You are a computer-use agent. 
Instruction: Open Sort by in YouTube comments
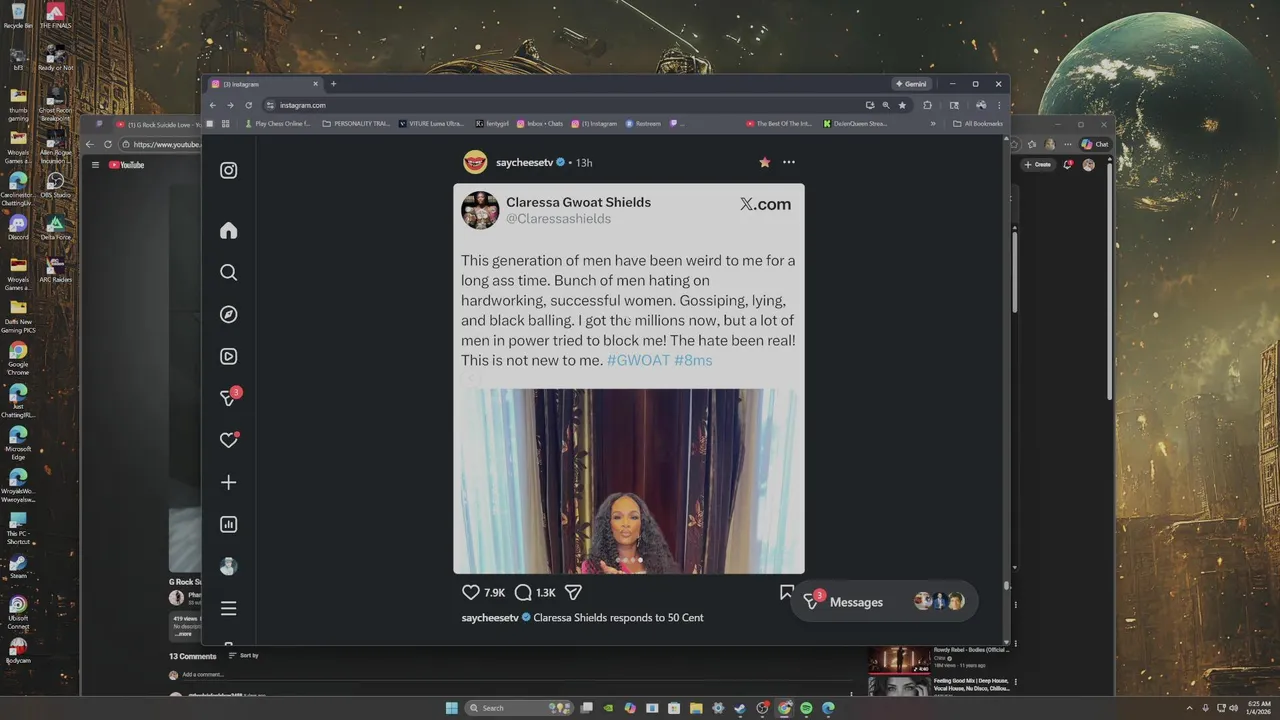(244, 656)
